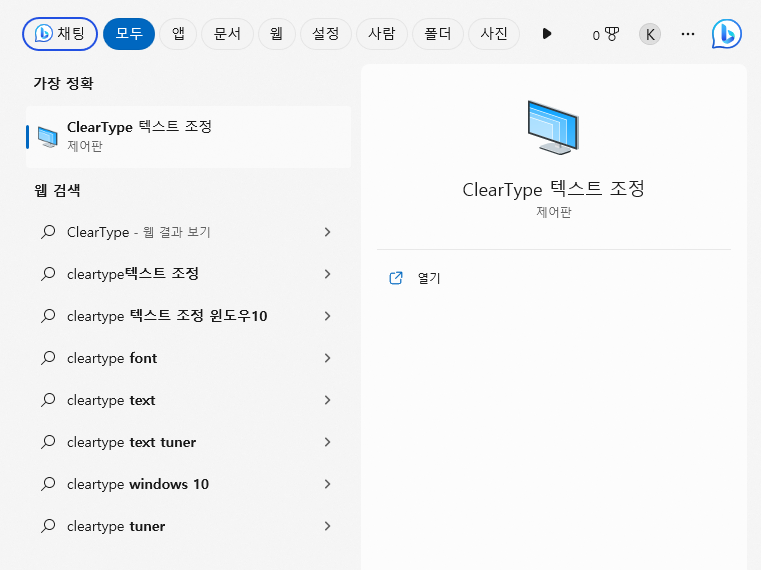Click search icon beside cleartype windows 10
761x570 pixels.
[x=48, y=484]
